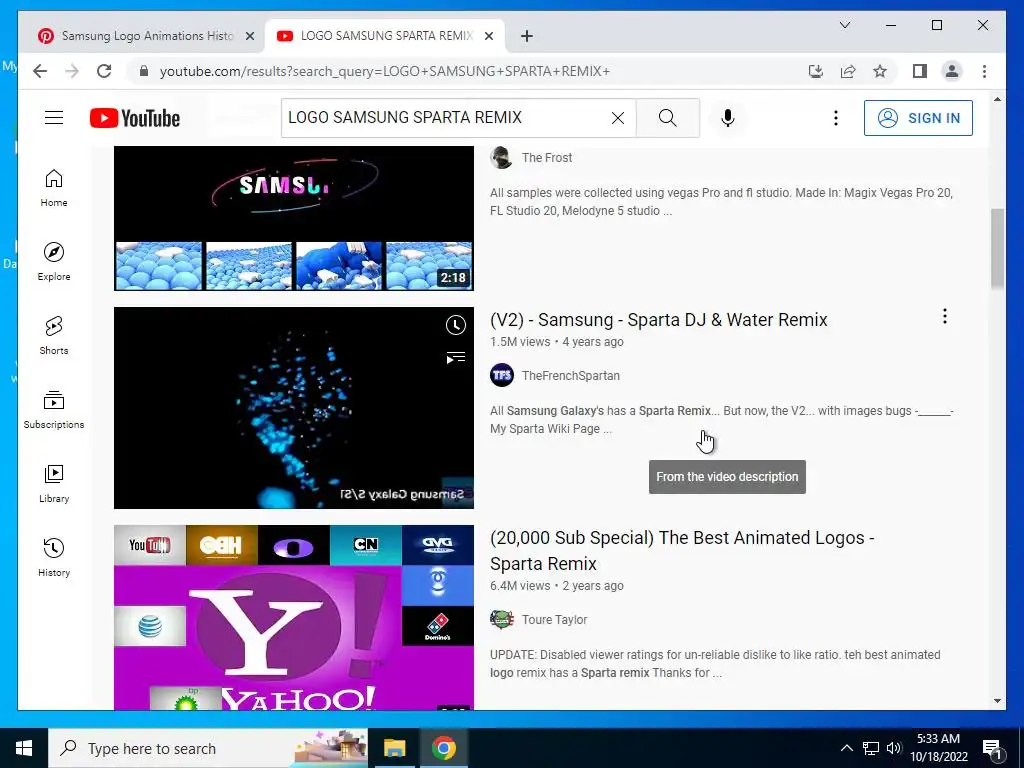
Task: Close the Pinterest tab
Action: click(249, 36)
